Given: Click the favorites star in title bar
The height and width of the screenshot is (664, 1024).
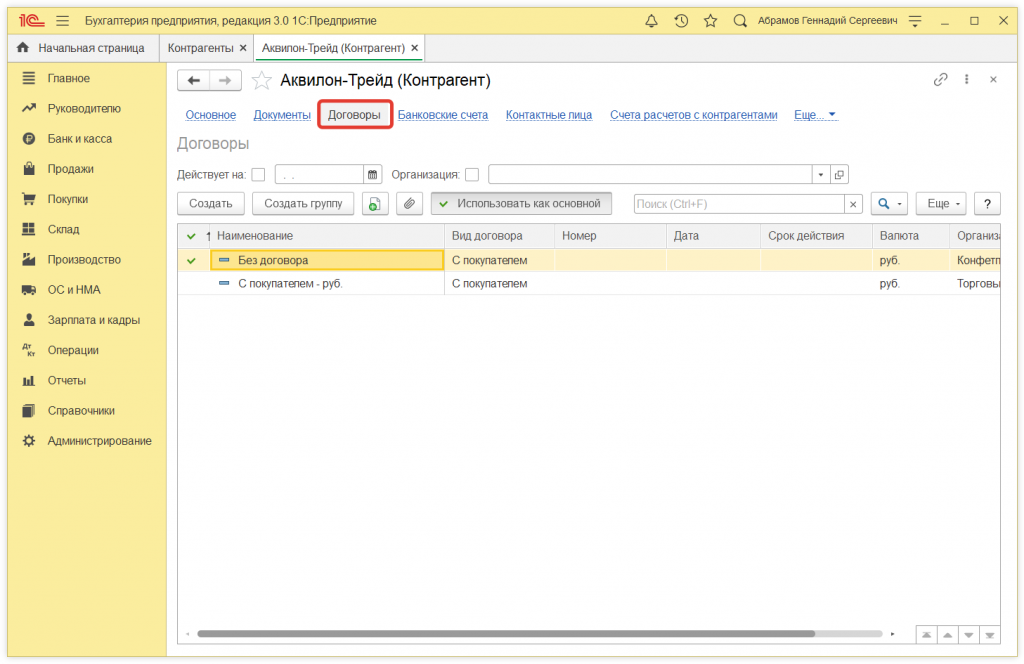Looking at the screenshot, I should tap(710, 20).
